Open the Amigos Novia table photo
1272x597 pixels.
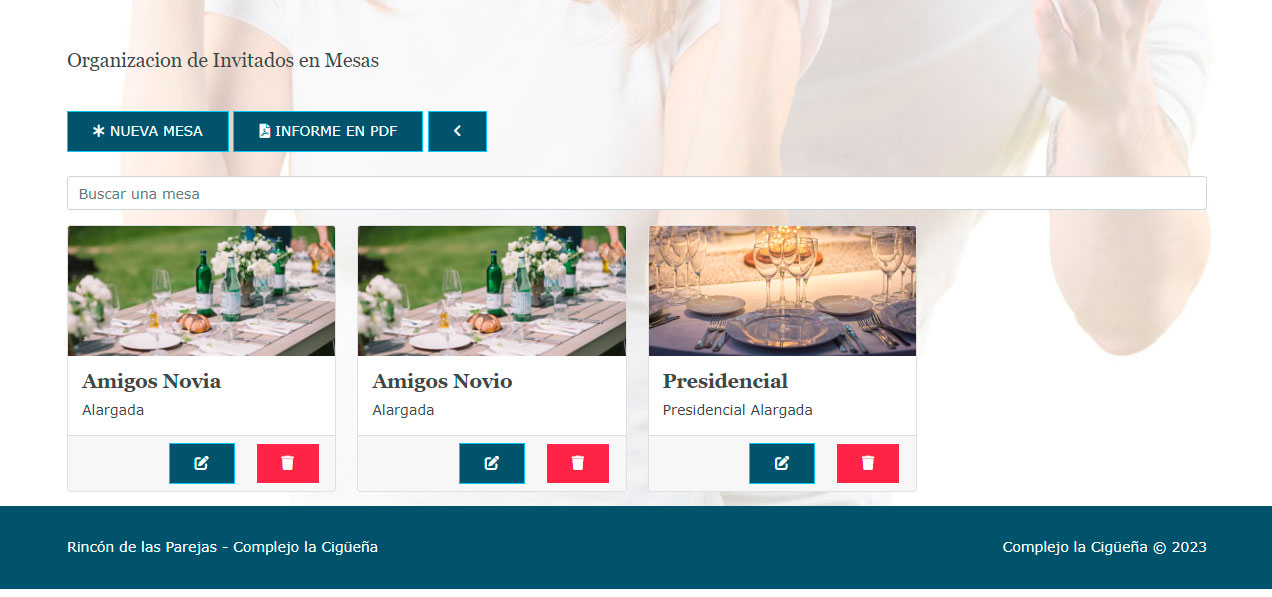click(201, 291)
